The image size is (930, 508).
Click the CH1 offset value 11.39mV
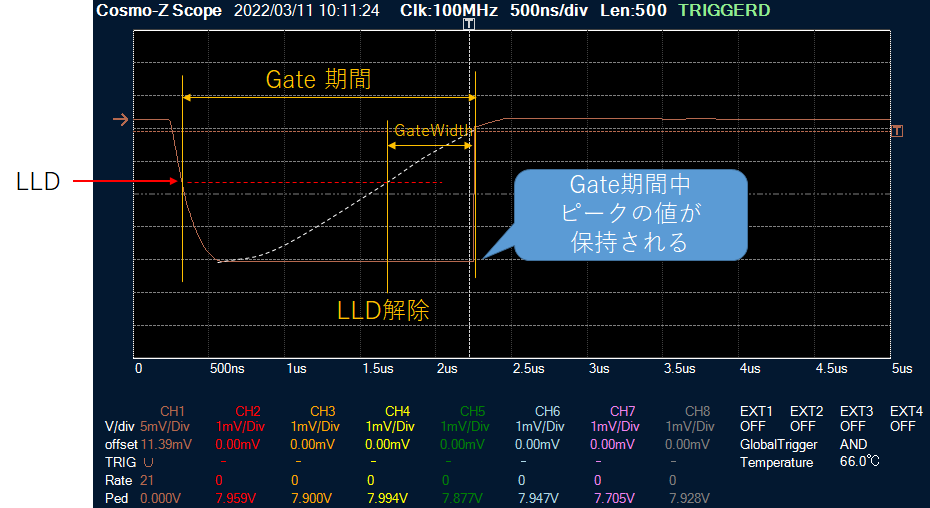(x=164, y=444)
